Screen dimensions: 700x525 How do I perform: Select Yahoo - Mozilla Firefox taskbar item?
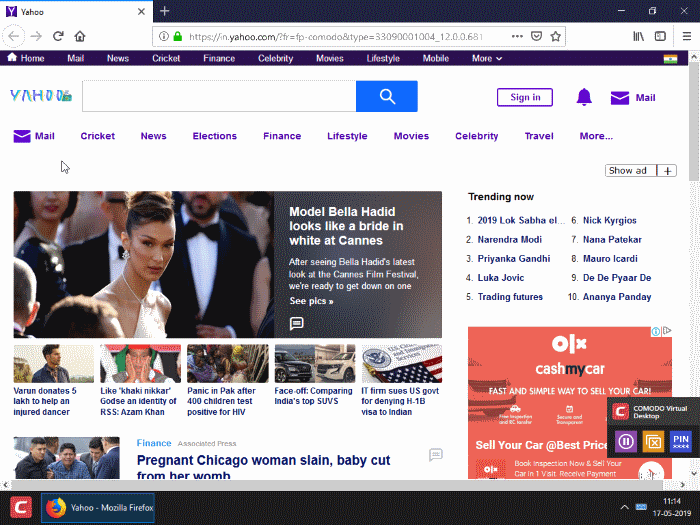tap(98, 508)
